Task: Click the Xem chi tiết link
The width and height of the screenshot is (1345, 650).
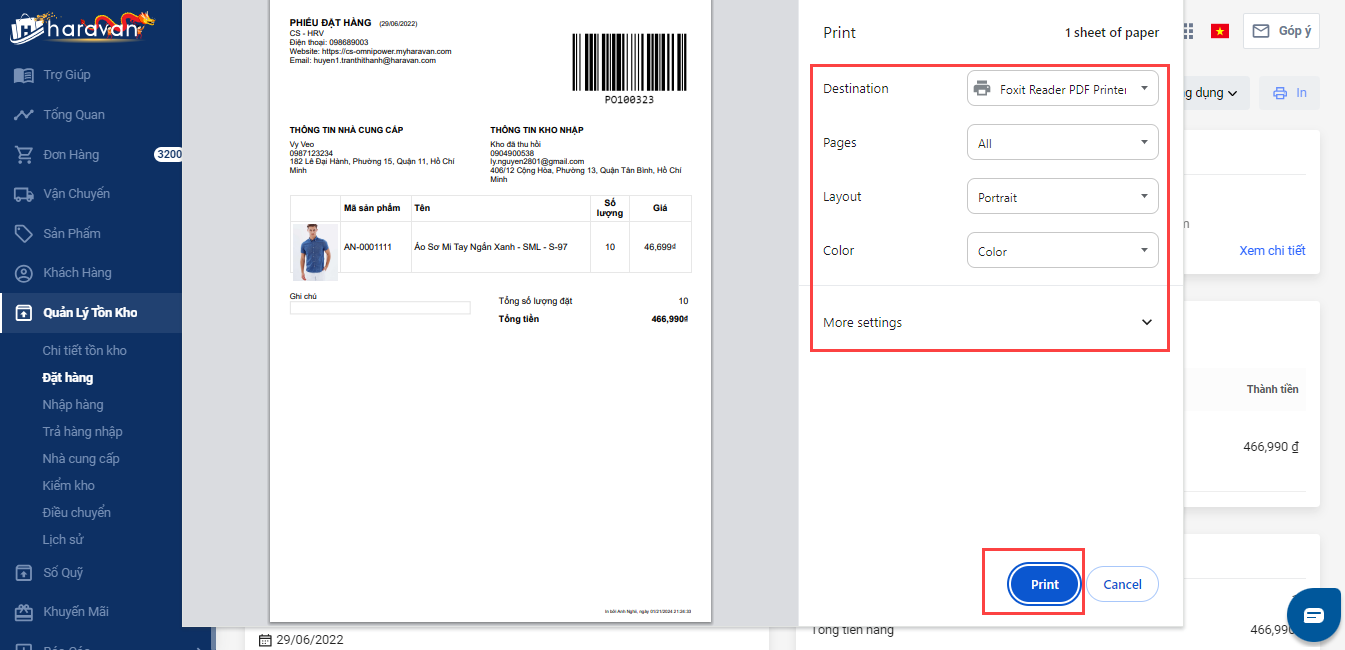Action: (1272, 250)
